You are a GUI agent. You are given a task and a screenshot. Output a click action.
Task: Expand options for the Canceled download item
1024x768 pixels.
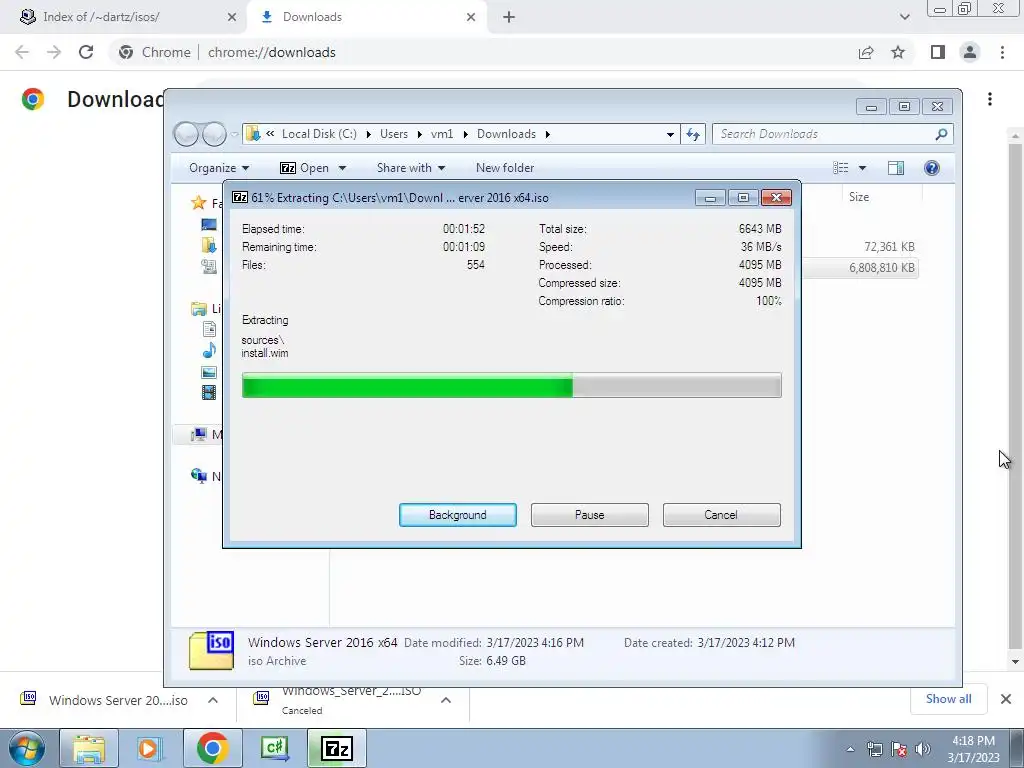pyautogui.click(x=446, y=700)
